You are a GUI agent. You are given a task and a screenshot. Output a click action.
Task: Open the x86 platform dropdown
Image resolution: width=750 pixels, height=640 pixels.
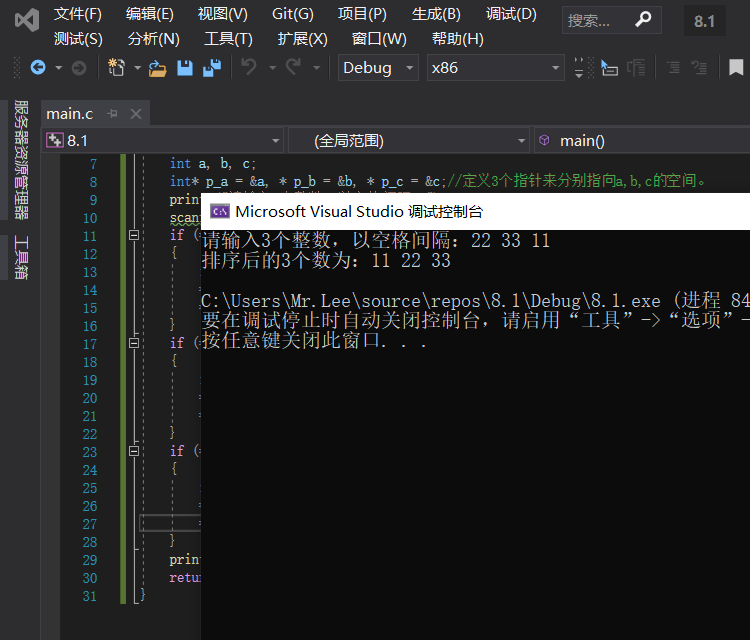click(496, 67)
